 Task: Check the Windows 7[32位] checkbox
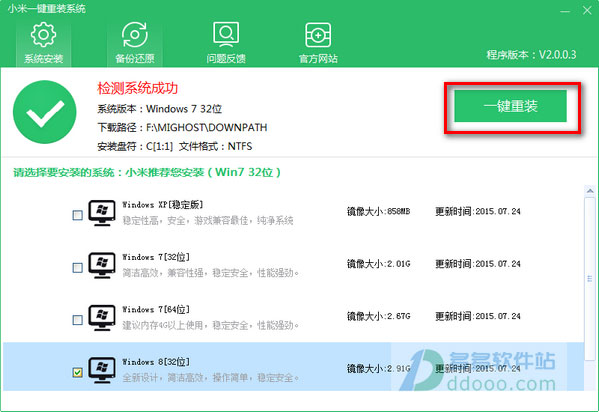78,268
